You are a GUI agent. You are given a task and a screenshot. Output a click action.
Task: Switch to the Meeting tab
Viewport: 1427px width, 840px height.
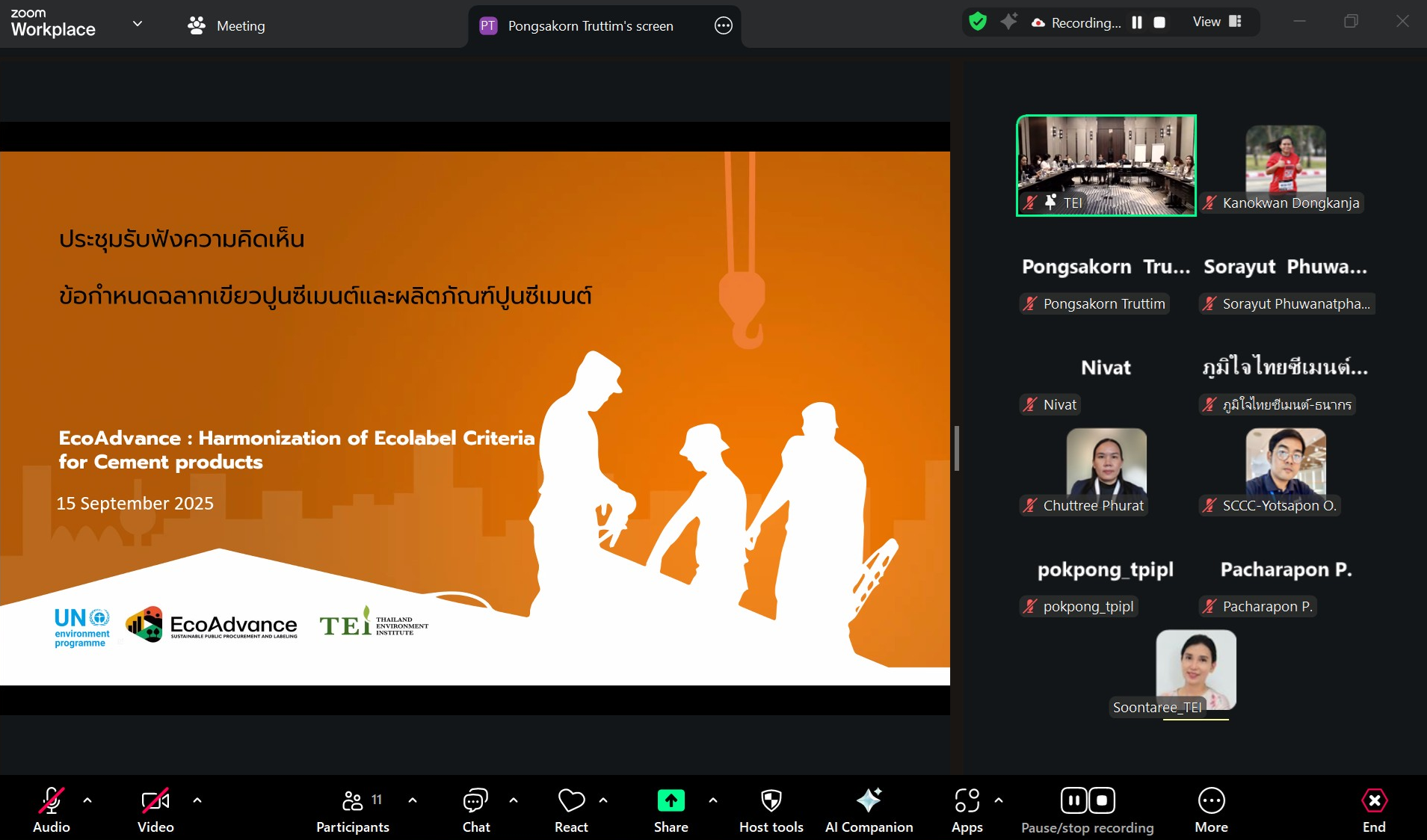tap(226, 26)
